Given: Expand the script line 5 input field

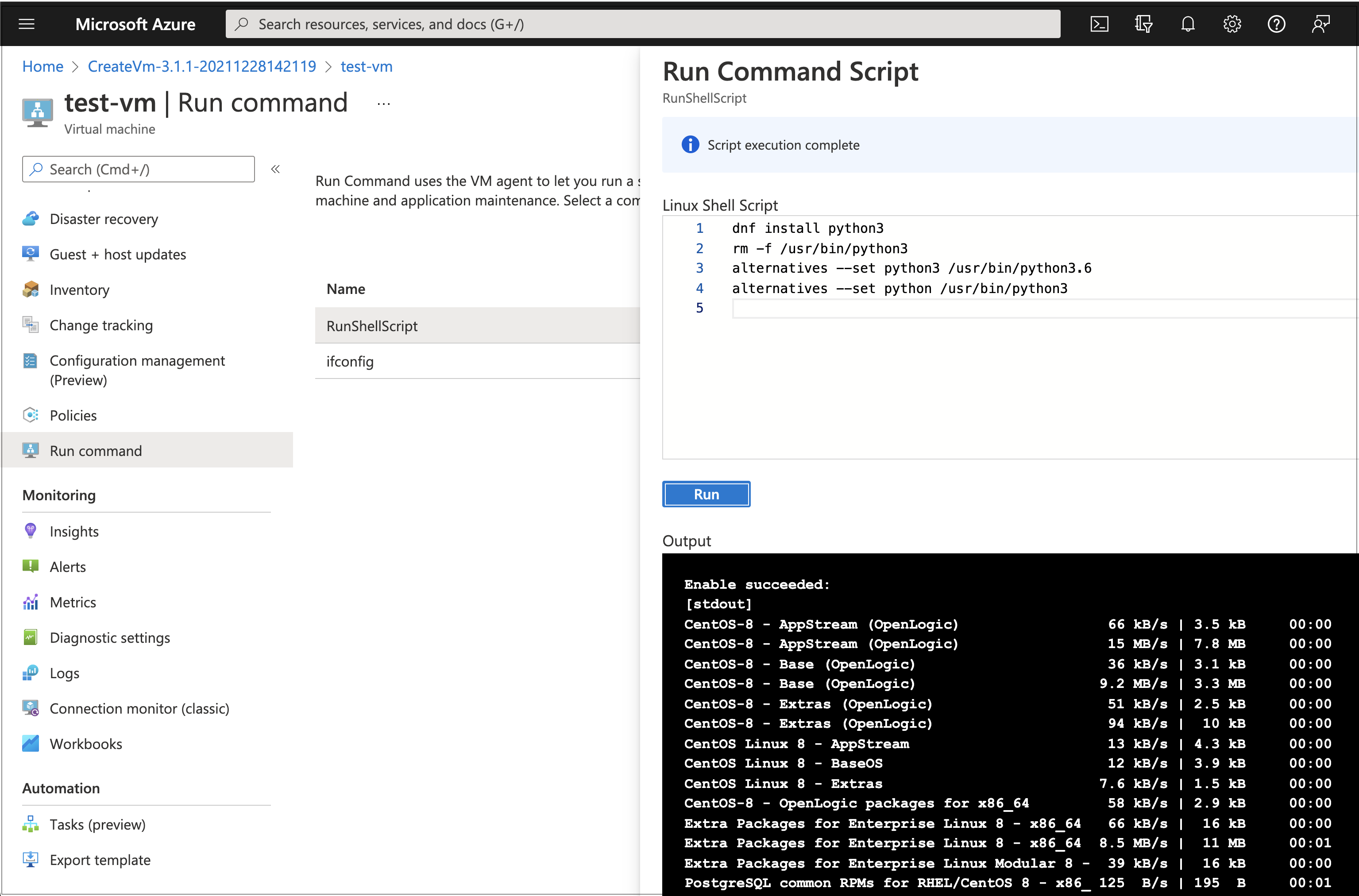Looking at the screenshot, I should click(1039, 308).
